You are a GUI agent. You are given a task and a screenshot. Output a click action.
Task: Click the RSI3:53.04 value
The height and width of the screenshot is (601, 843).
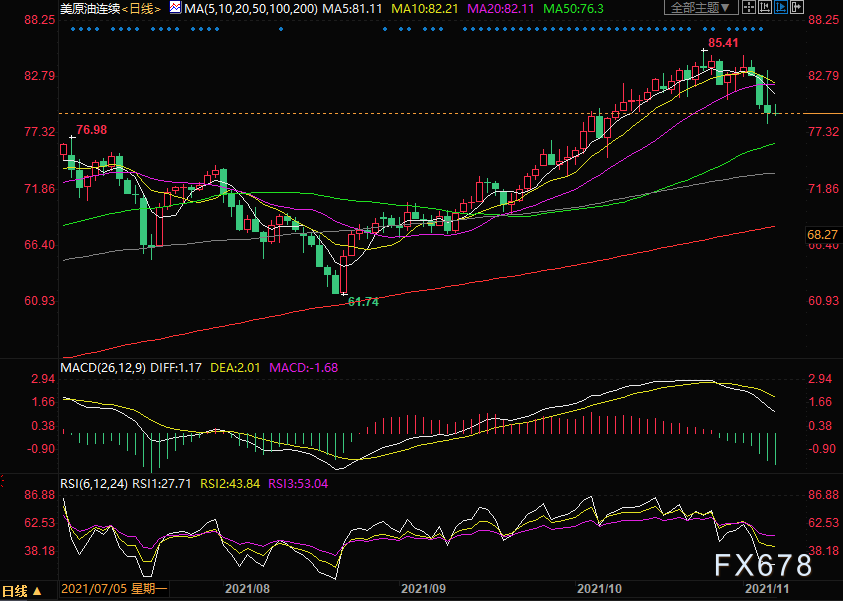click(x=298, y=483)
